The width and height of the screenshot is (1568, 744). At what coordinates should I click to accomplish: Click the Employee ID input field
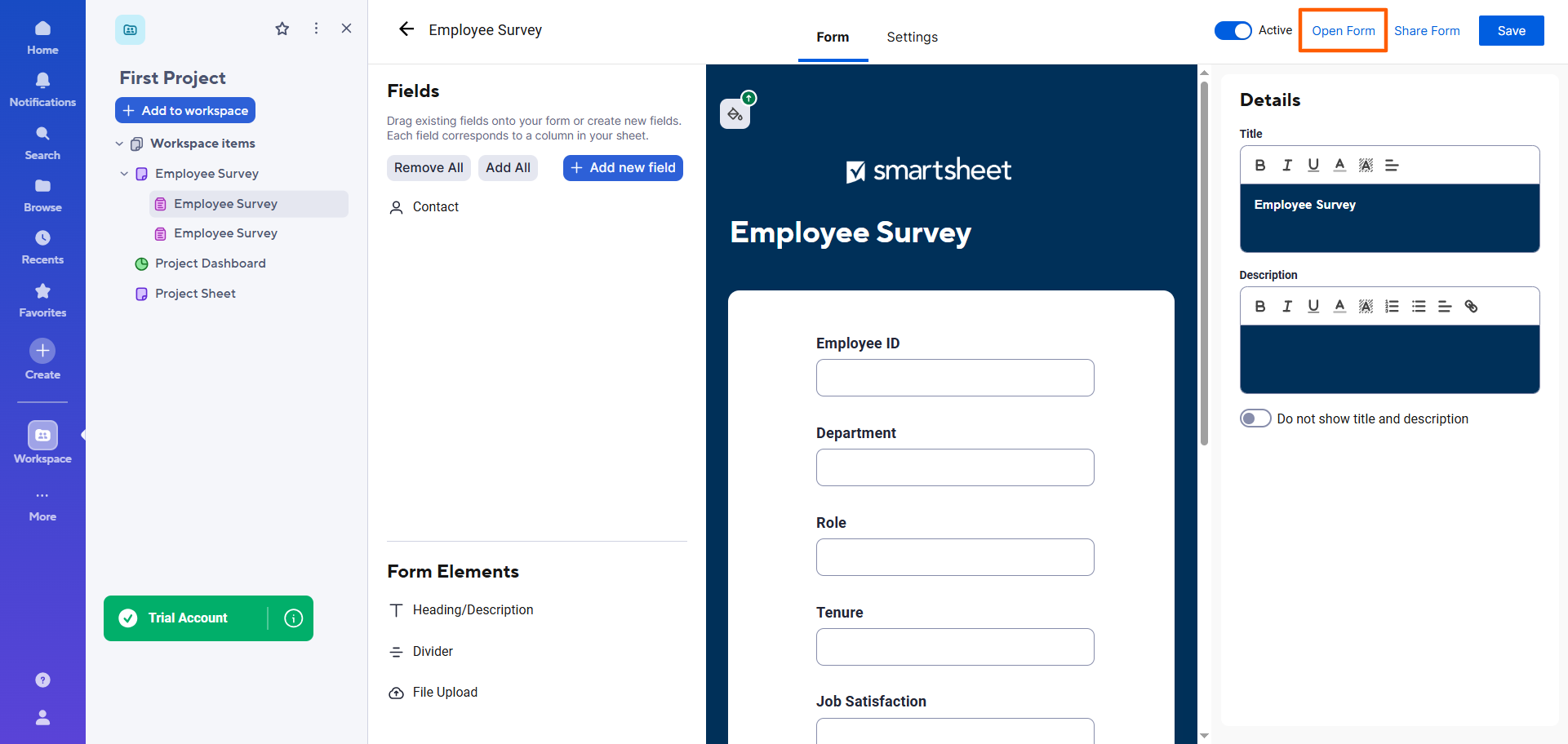(955, 378)
